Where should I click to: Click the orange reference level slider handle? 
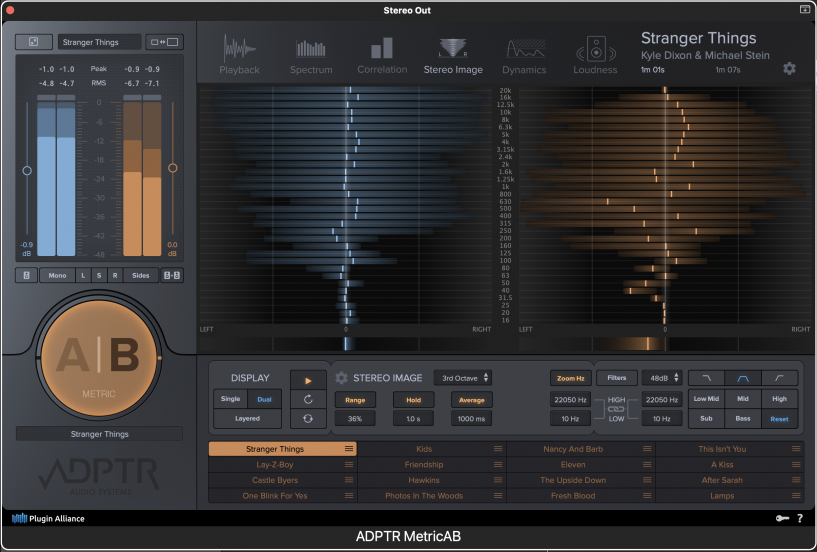coord(172,168)
